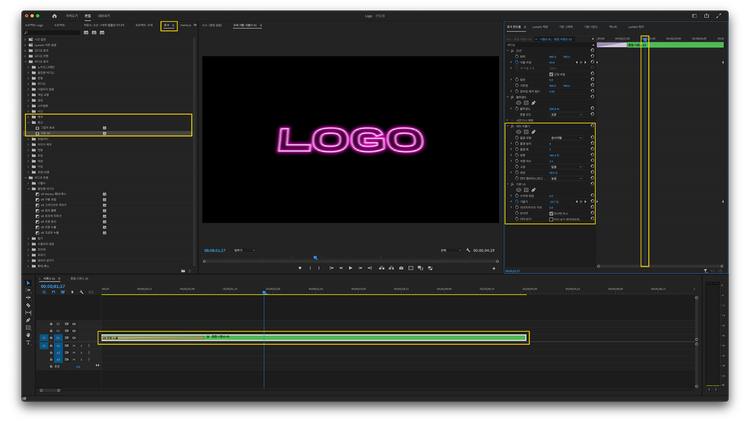The height and width of the screenshot is (422, 750).
Task: Select 그림자 효과 effect in the Effects list
Action: coord(48,128)
